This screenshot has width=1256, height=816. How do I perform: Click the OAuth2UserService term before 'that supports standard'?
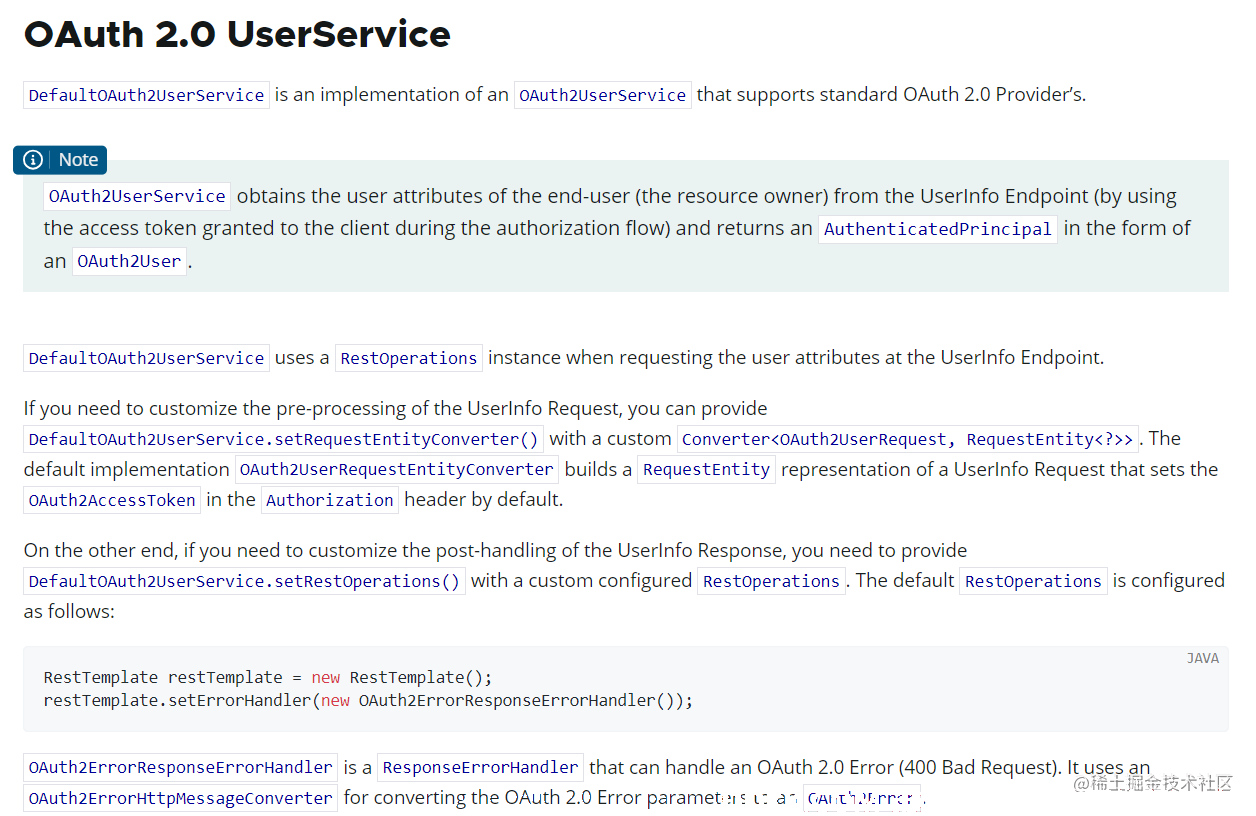[x=602, y=96]
